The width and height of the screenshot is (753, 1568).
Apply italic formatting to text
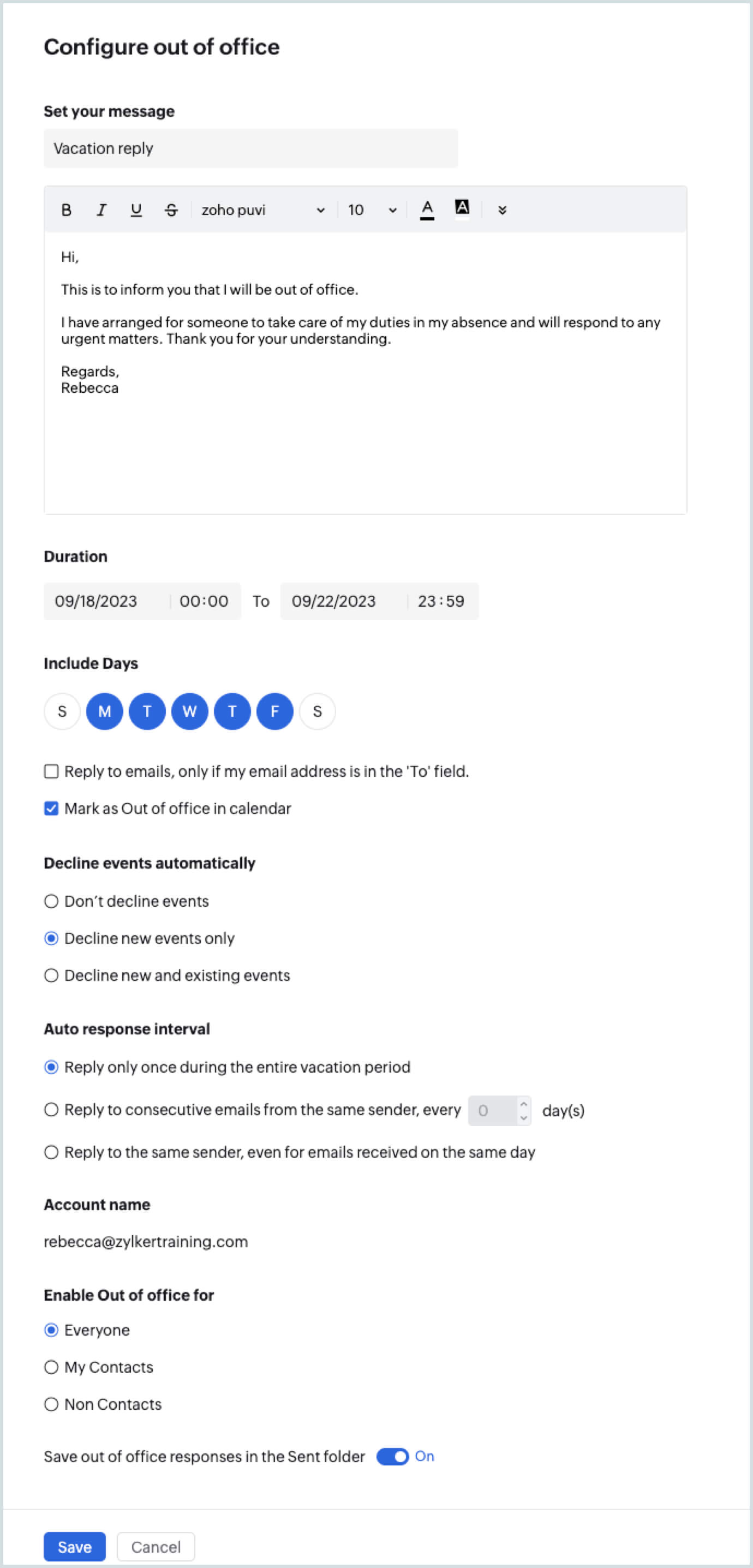[101, 210]
